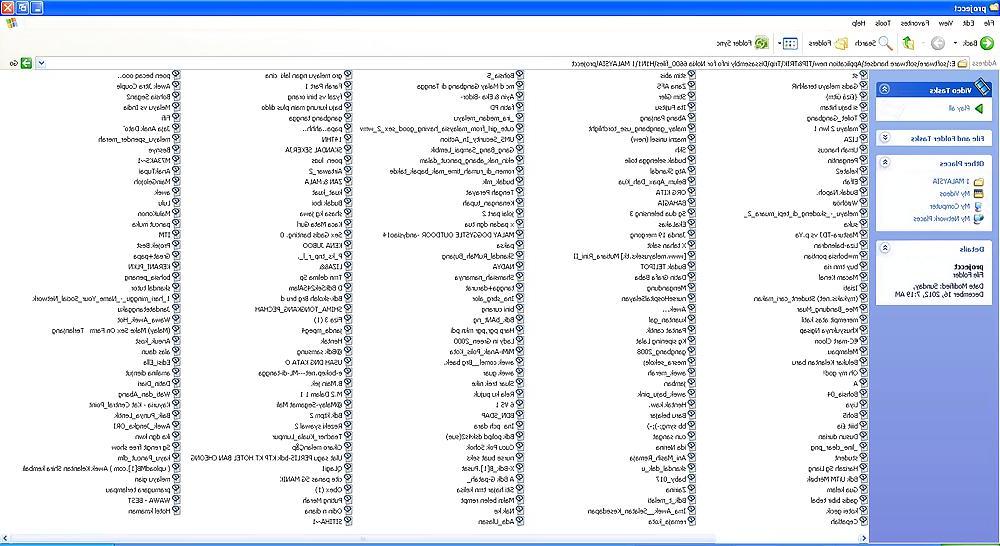
Task: Click the 1 MALAYSIA folder icon
Action: [979, 181]
